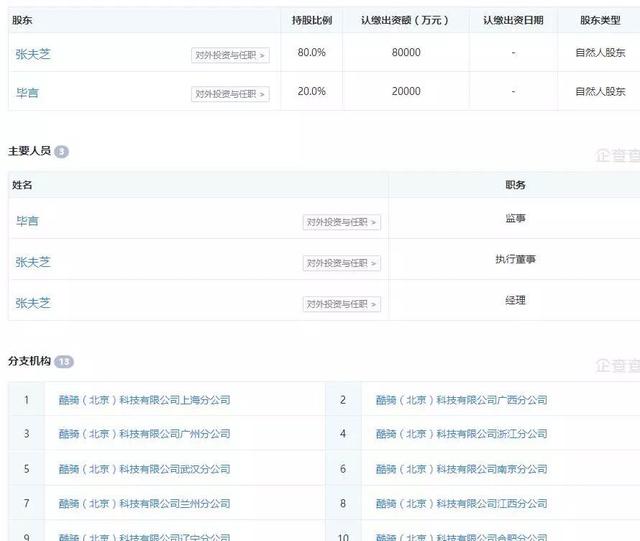Open 毕言 link in the 监事 row

[27, 221]
